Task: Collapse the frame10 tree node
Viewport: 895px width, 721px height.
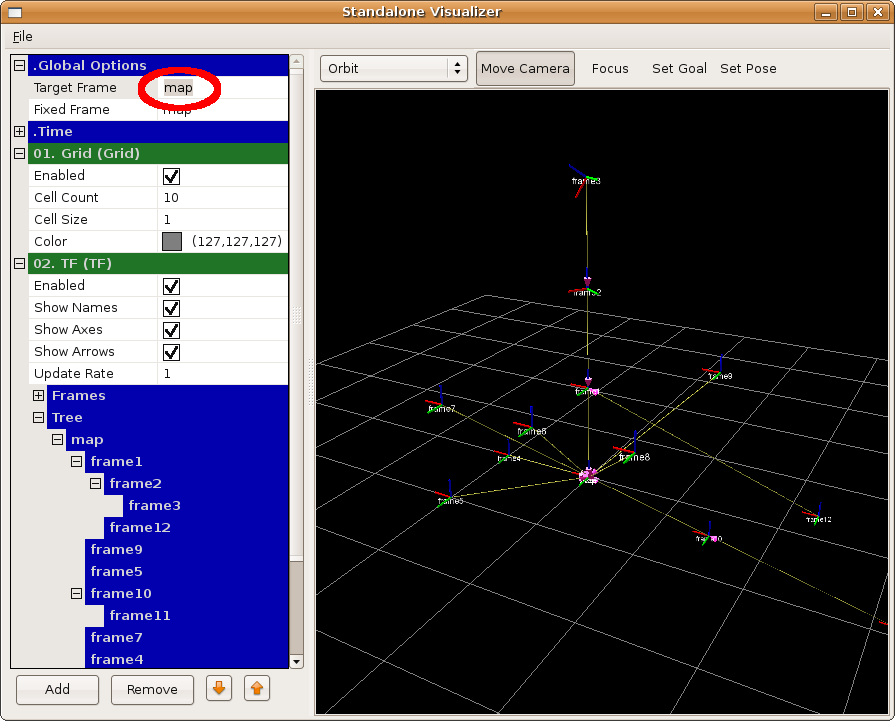Action: pos(77,594)
